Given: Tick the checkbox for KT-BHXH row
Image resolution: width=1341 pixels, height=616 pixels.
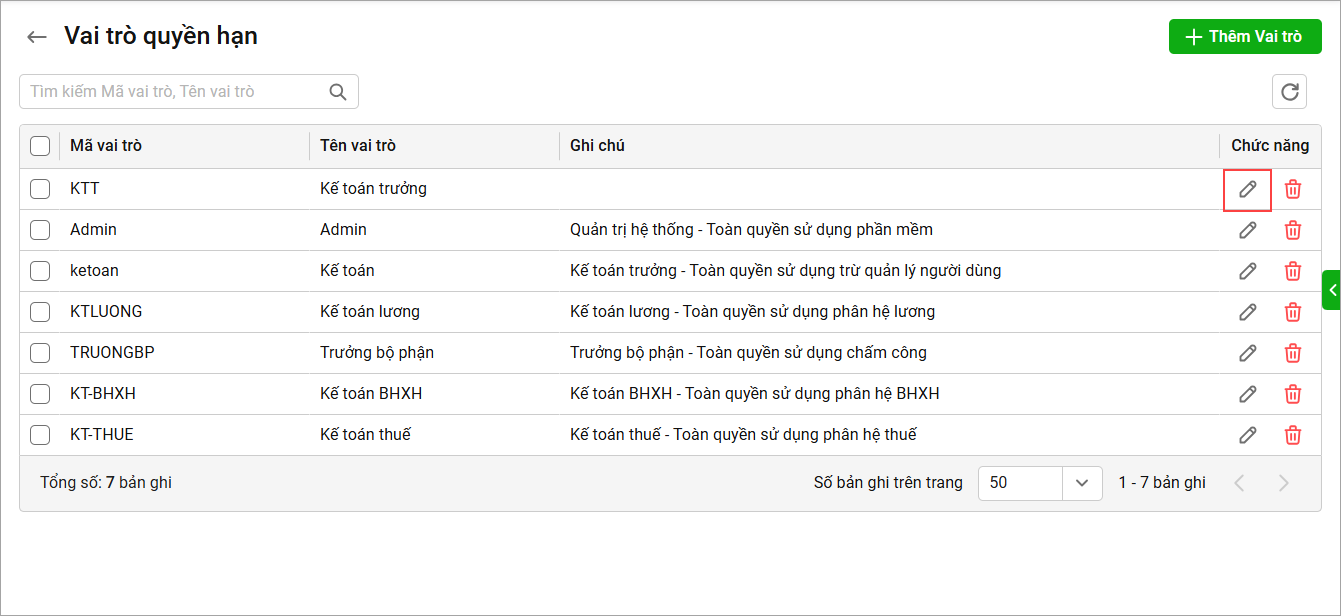Looking at the screenshot, I should click(40, 394).
